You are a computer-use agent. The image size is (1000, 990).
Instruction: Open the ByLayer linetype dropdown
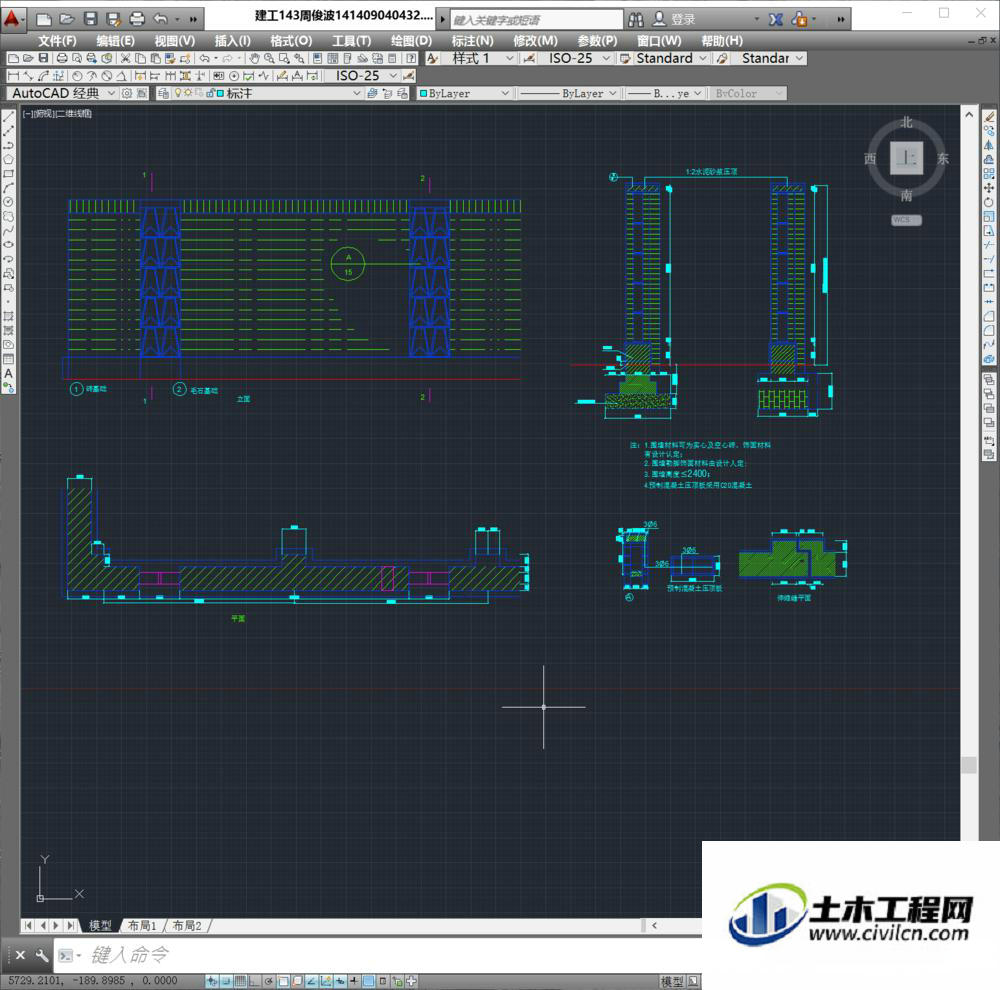coord(568,93)
